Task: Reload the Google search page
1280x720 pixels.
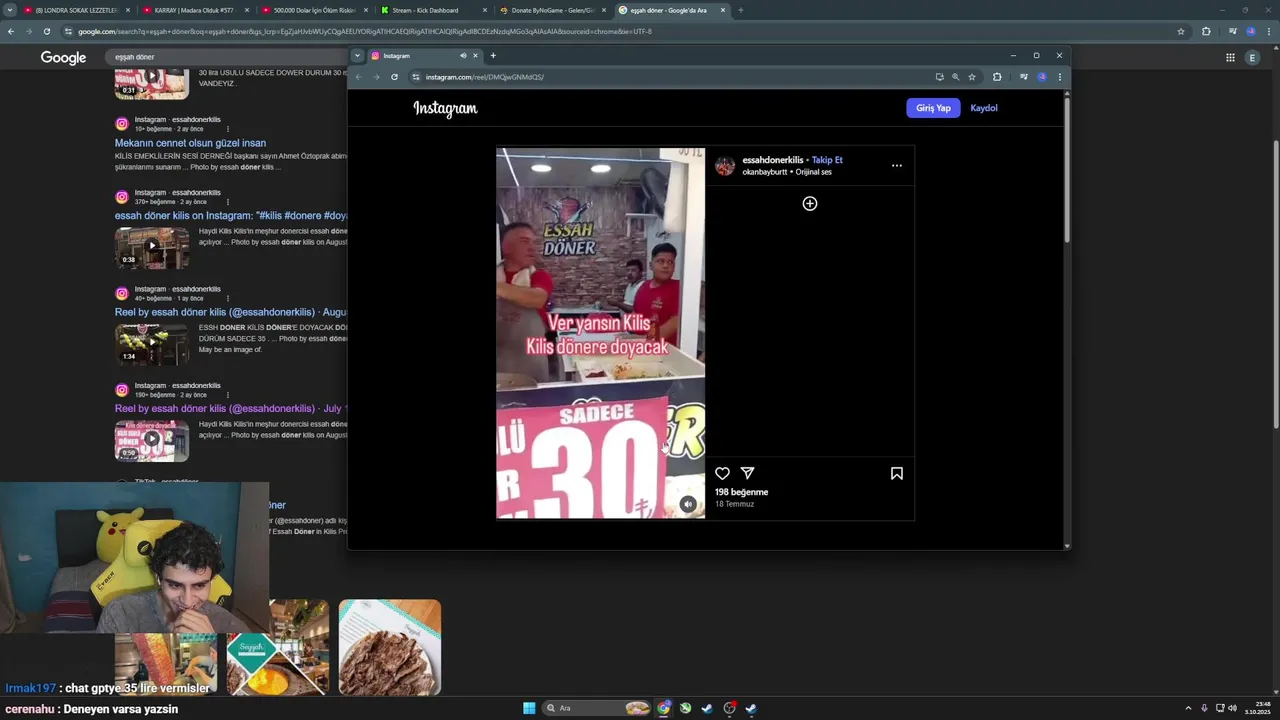Action: tap(46, 31)
